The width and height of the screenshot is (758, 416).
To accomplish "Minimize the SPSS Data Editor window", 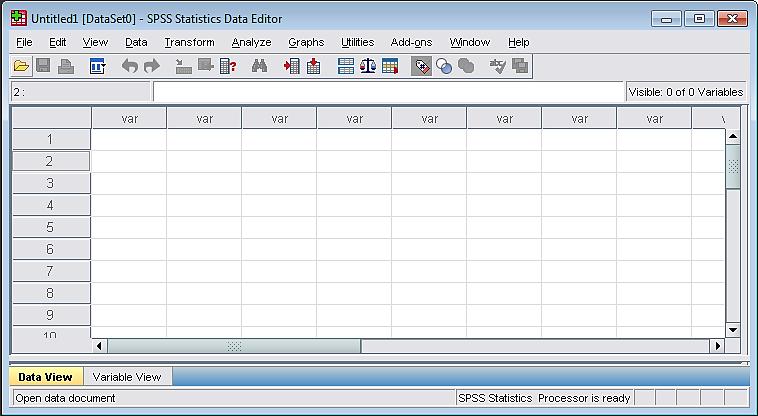I will (666, 19).
